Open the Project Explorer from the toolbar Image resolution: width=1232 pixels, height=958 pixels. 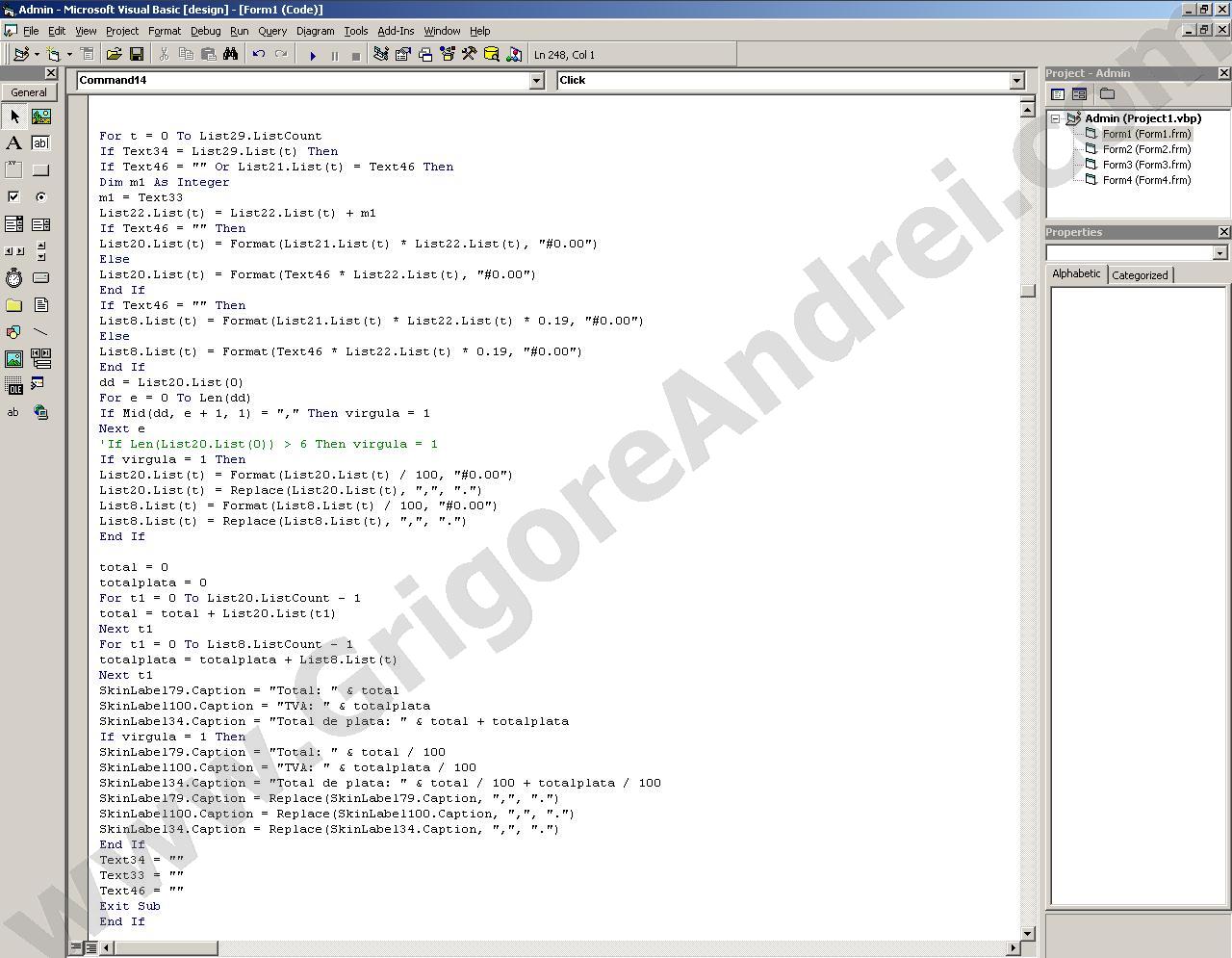tap(380, 55)
